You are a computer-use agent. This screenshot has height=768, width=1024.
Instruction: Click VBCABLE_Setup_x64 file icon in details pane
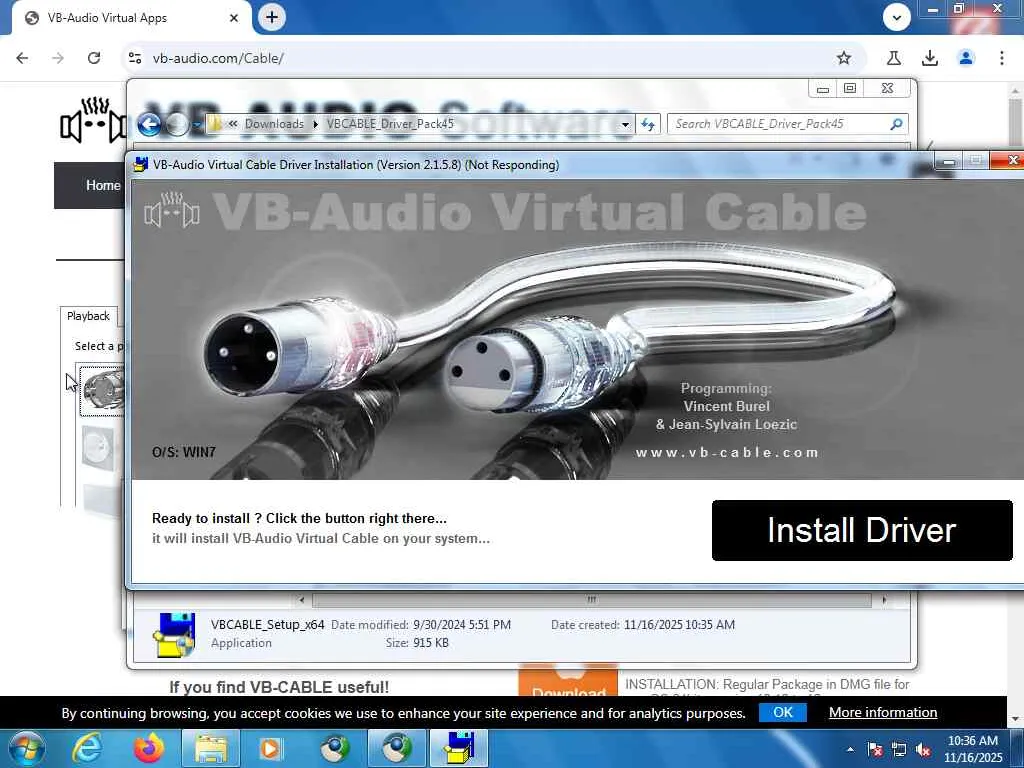click(x=174, y=634)
